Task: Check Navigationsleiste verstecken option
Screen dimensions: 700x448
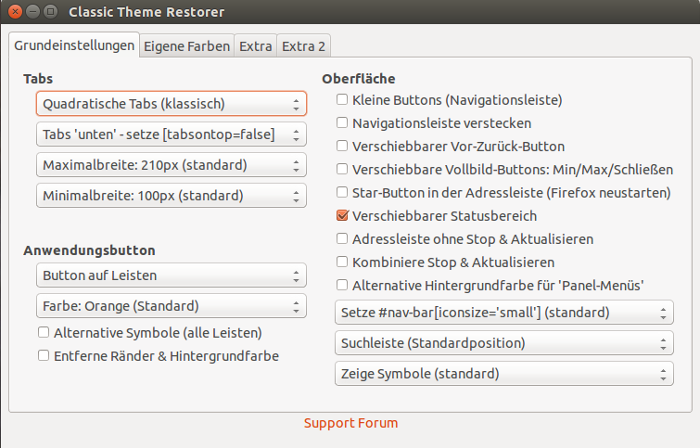Action: coord(343,123)
